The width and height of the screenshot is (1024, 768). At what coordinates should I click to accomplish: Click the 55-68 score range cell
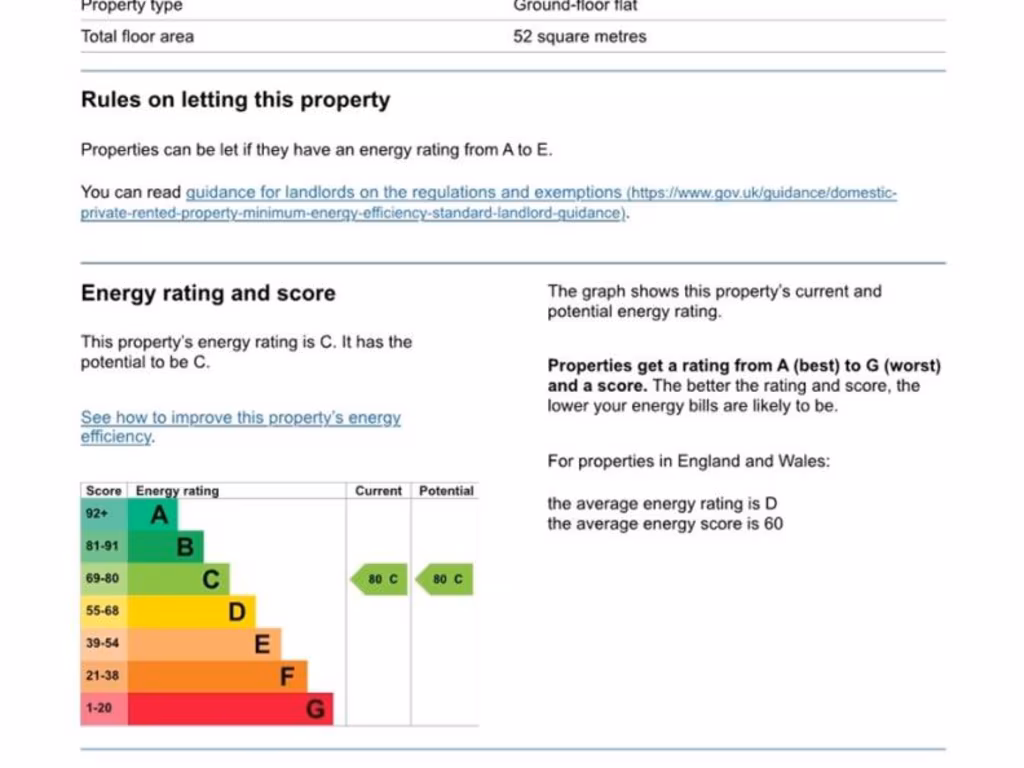(x=103, y=611)
